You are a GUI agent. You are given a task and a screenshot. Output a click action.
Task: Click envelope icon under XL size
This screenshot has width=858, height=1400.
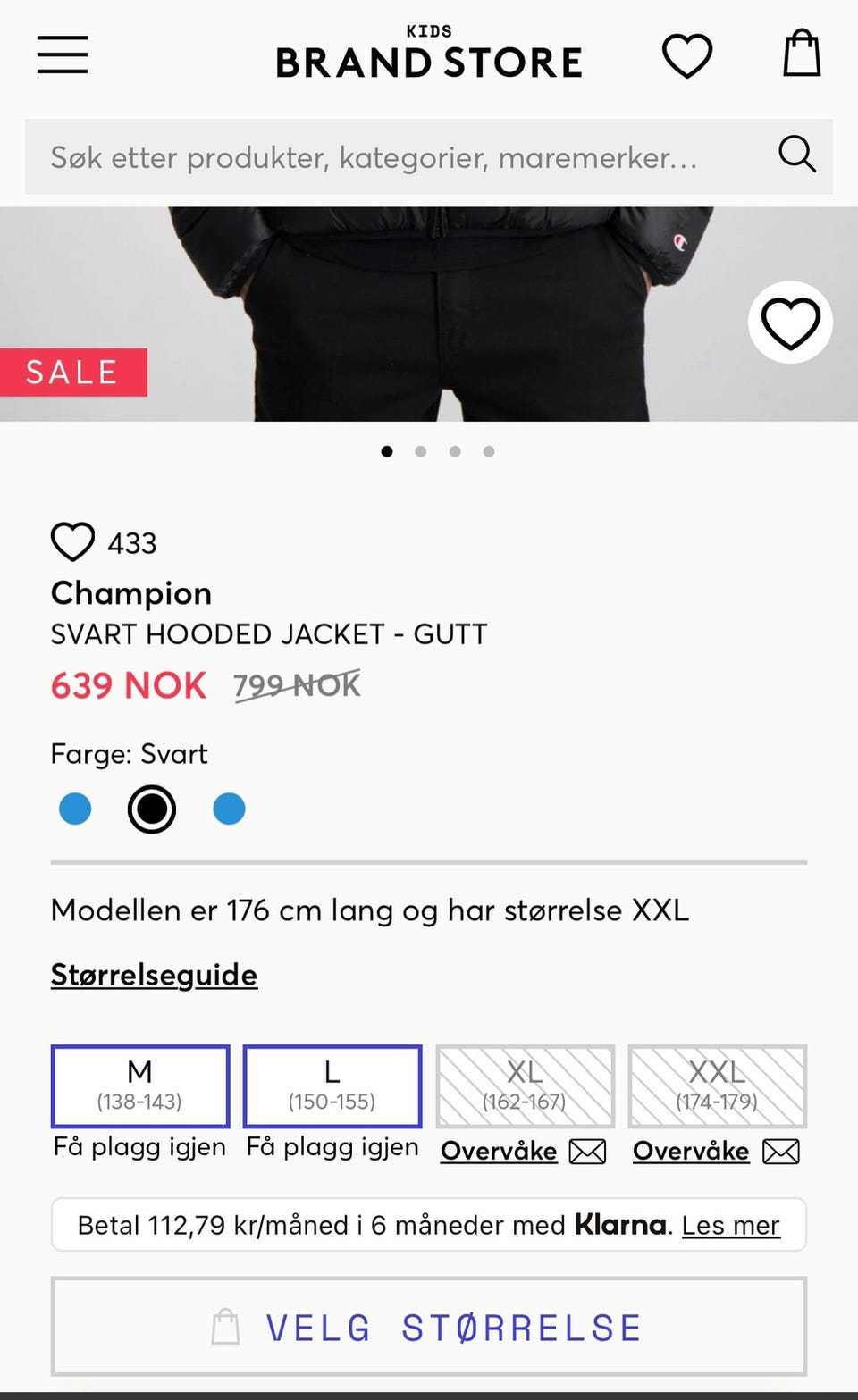pyautogui.click(x=588, y=1152)
